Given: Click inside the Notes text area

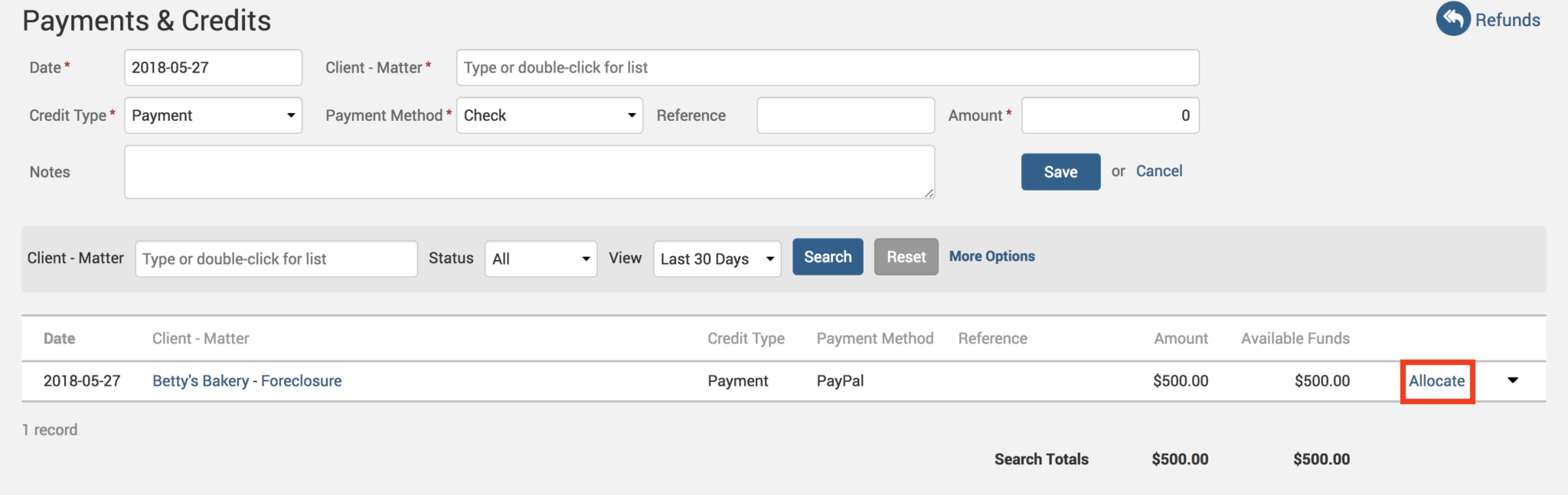Looking at the screenshot, I should pos(528,172).
